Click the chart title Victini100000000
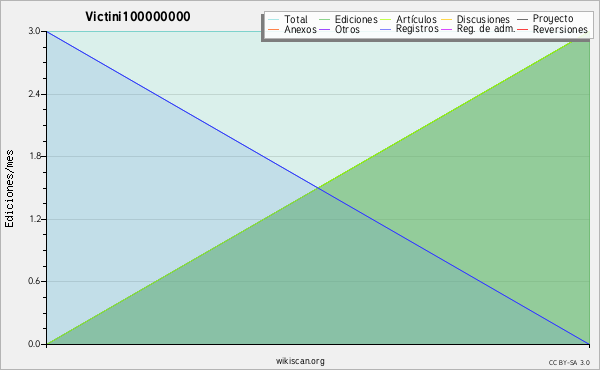The image size is (600, 370). (138, 16)
